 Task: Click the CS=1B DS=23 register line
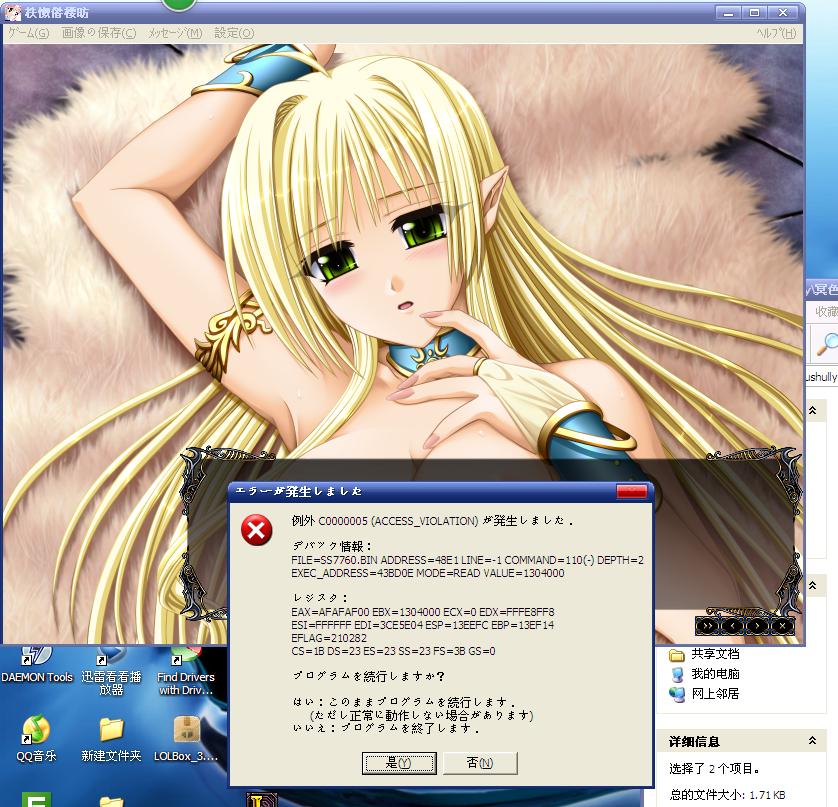[393, 651]
